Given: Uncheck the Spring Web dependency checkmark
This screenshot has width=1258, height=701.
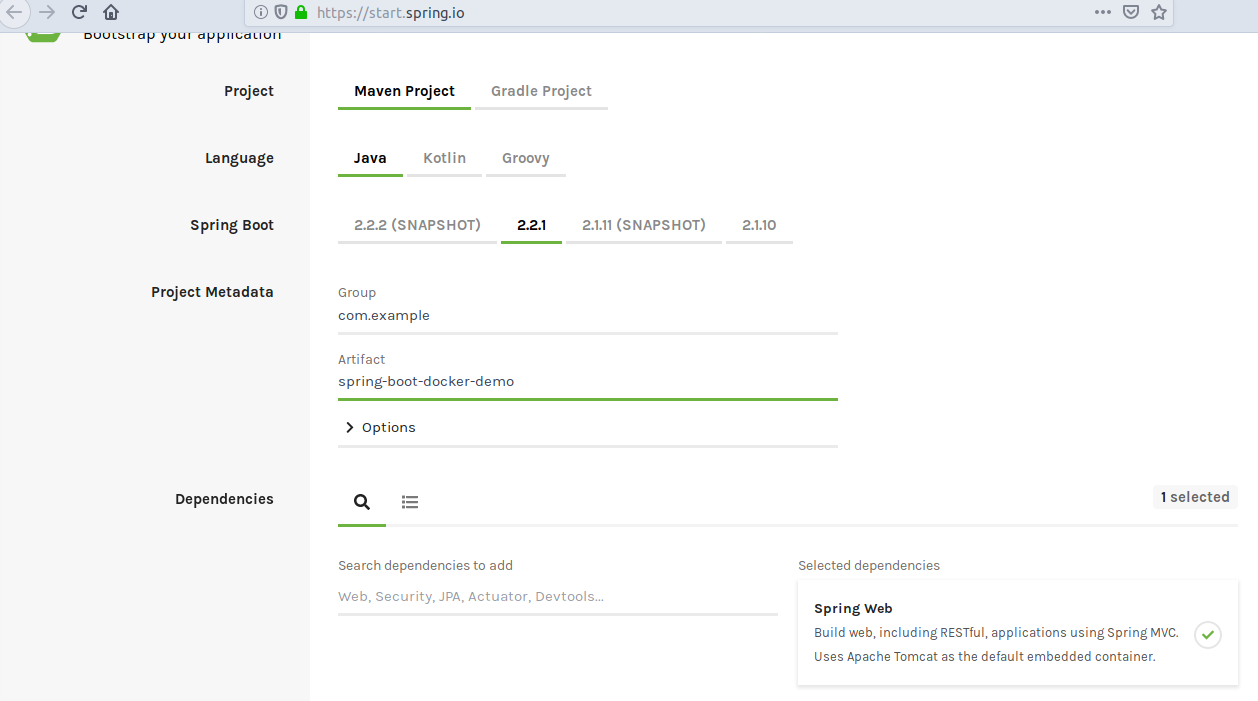Looking at the screenshot, I should click(x=1208, y=634).
